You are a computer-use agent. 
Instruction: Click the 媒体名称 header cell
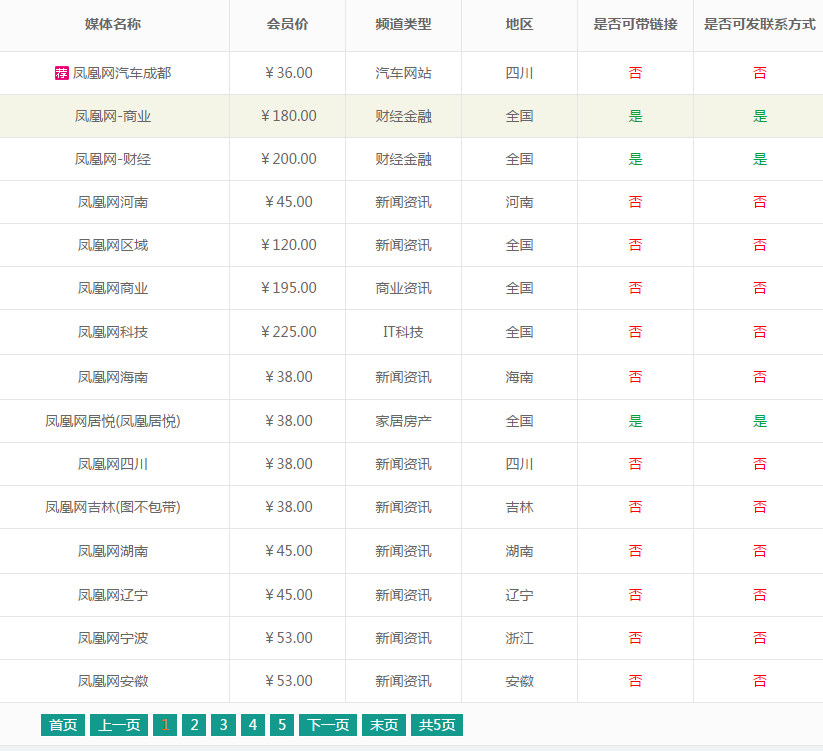pyautogui.click(x=115, y=26)
